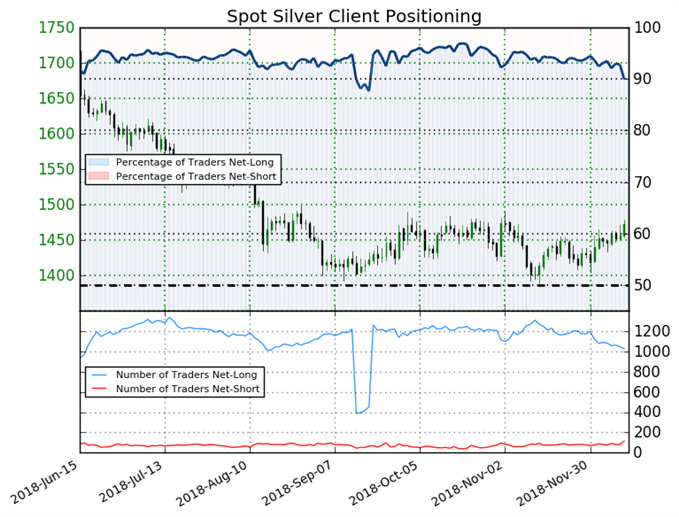Click the 1650 price axis label
Screen dimensions: 679x517
[x=57, y=99]
